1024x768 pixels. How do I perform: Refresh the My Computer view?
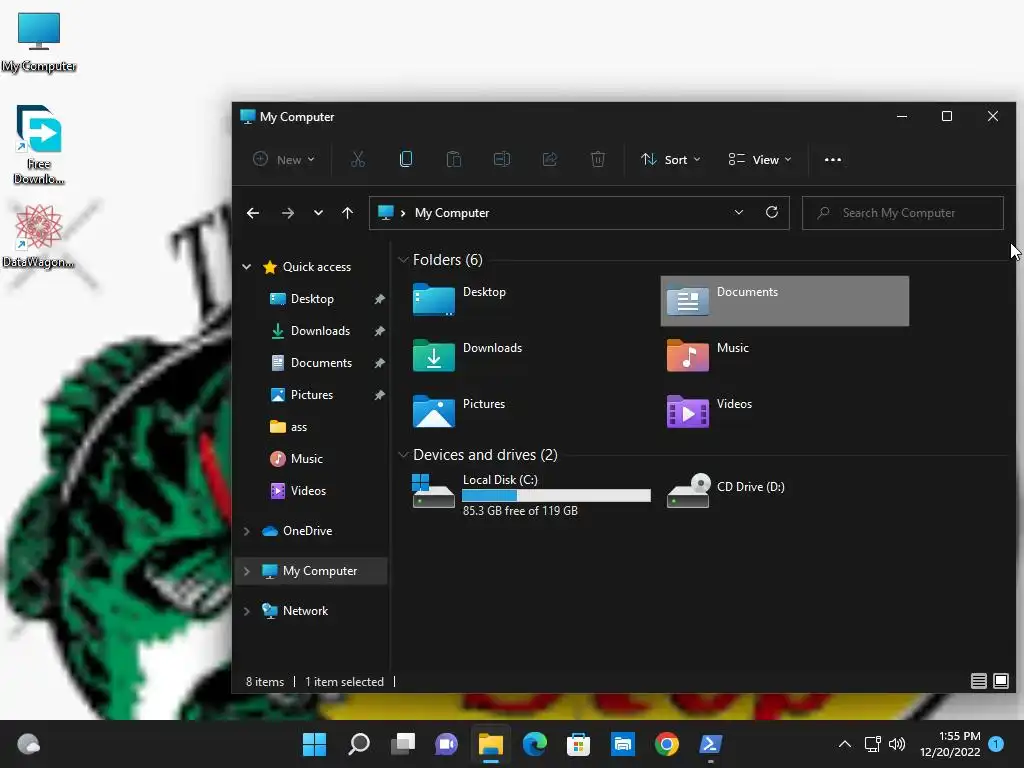[772, 212]
